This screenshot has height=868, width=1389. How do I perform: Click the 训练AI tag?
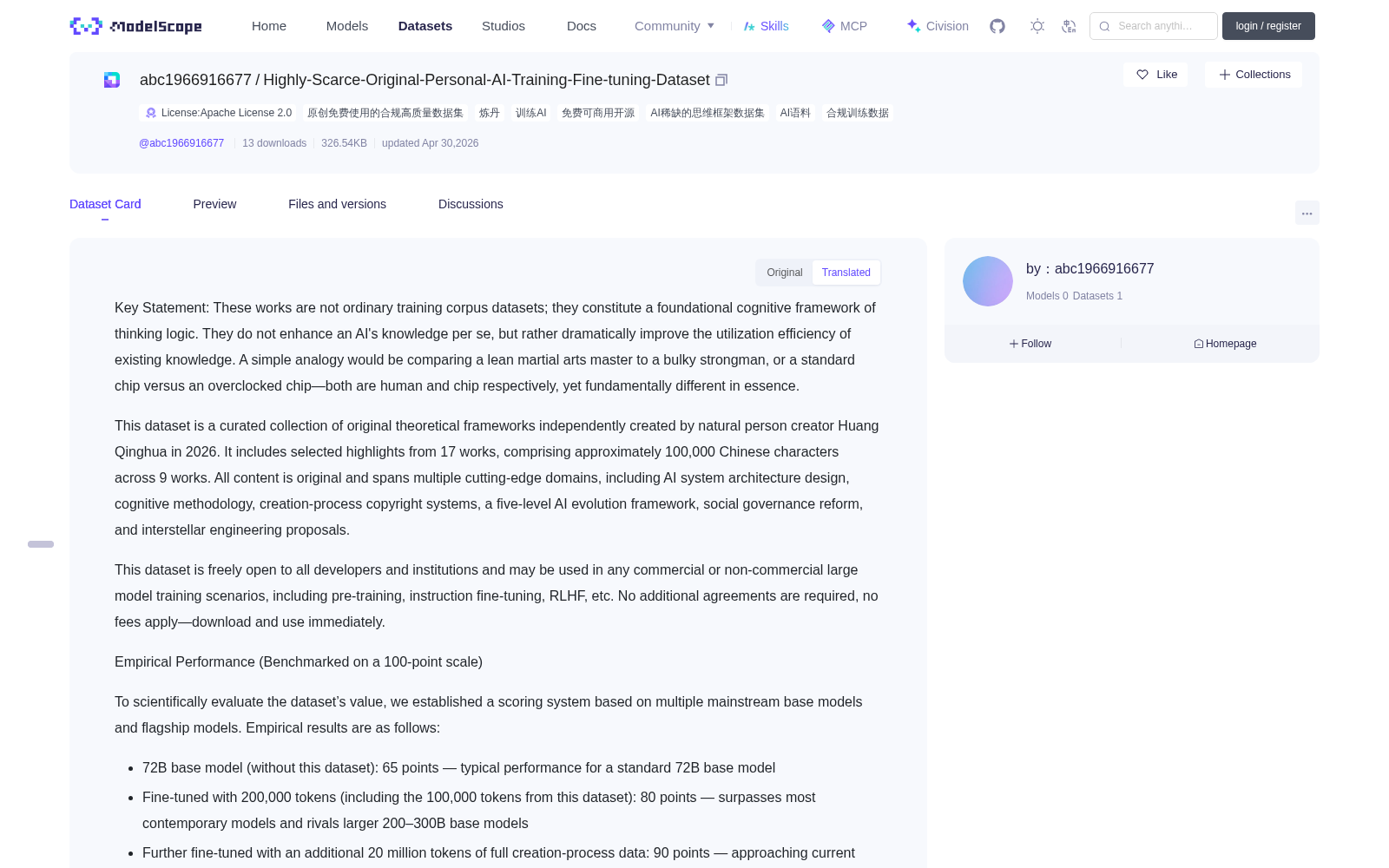click(x=531, y=113)
